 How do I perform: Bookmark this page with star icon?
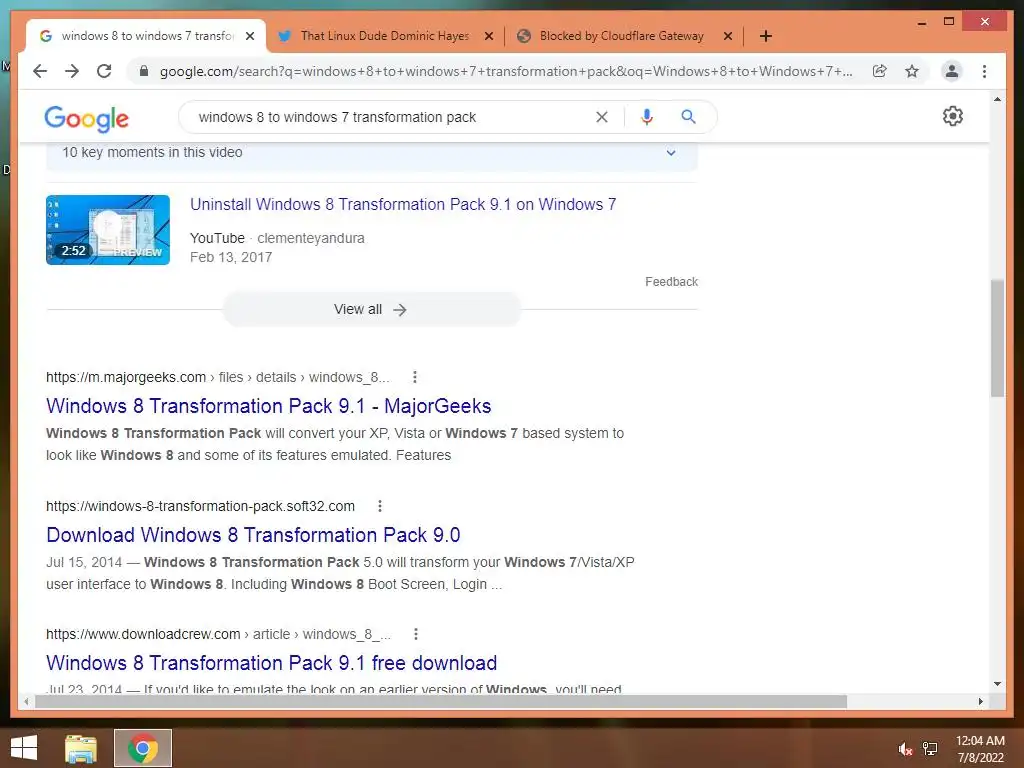click(x=912, y=71)
